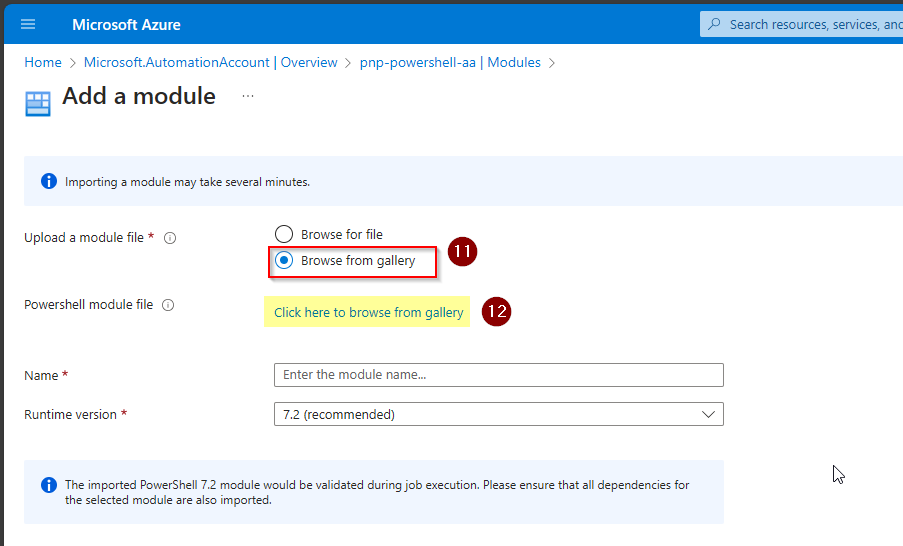Click info icon in PowerShell 7.2 validation notice
This screenshot has width=903, height=546.
tap(49, 485)
